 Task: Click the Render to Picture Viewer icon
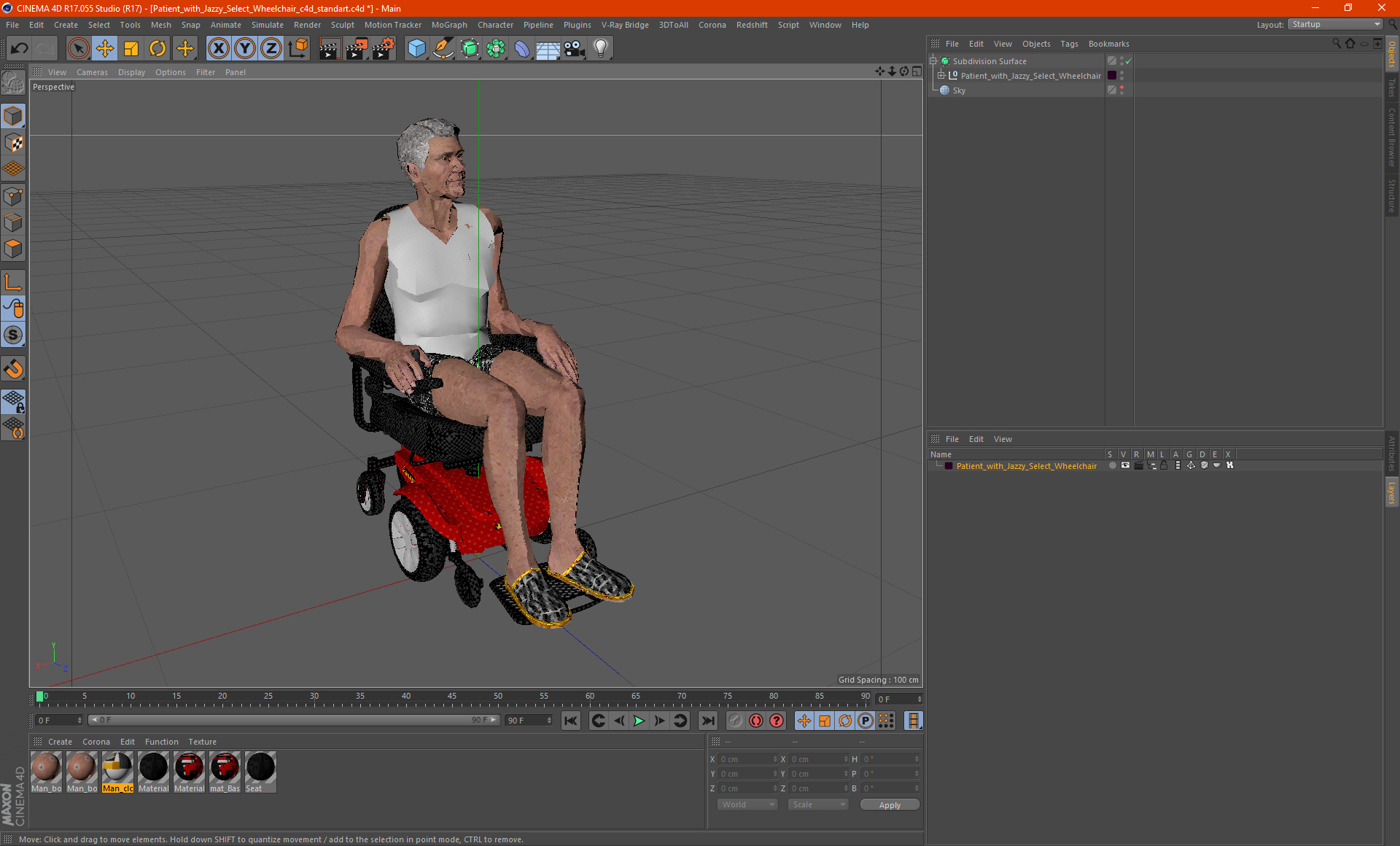[x=356, y=49]
